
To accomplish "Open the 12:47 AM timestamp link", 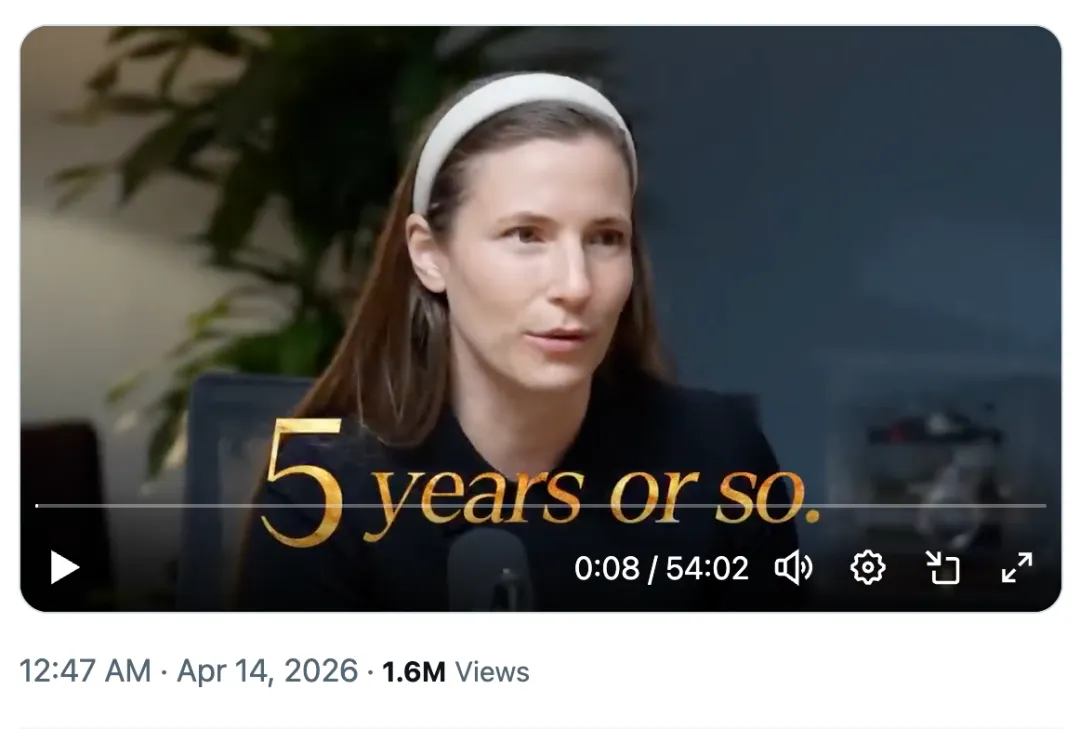I will 85,671.
